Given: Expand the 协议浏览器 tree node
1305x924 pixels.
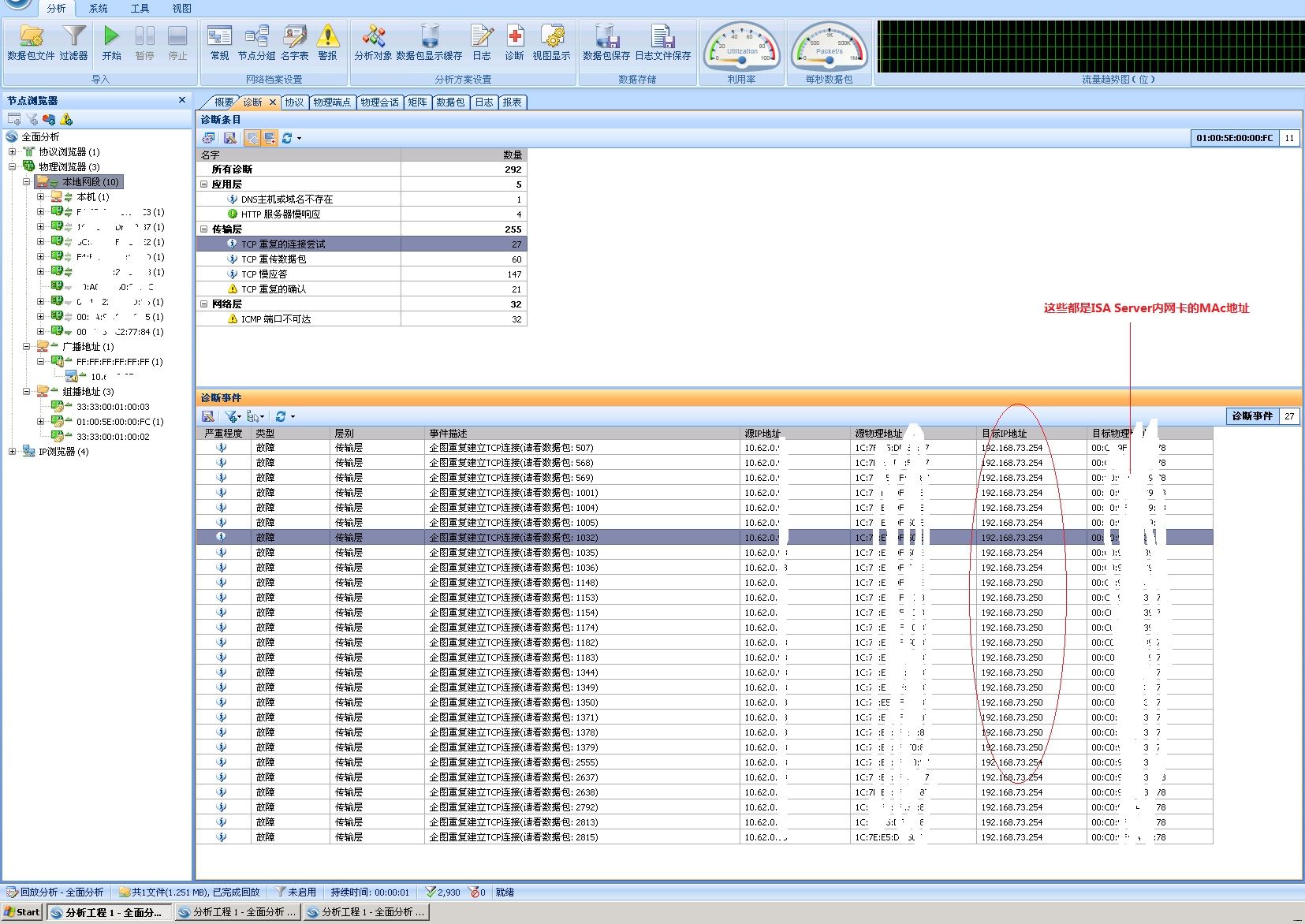Looking at the screenshot, I should point(12,152).
